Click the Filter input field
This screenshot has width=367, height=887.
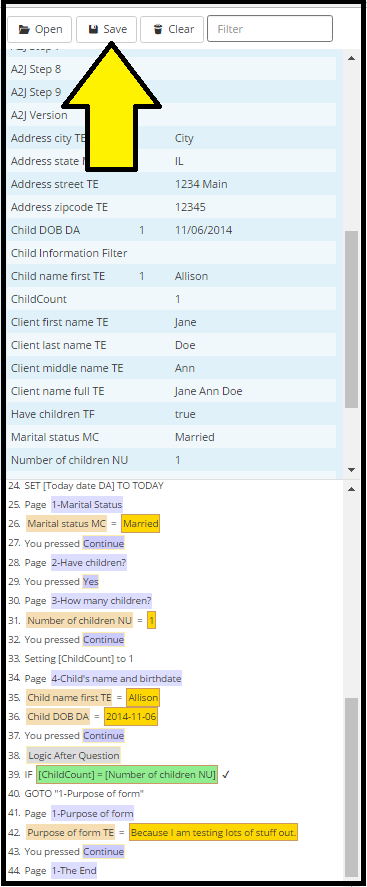click(x=270, y=29)
